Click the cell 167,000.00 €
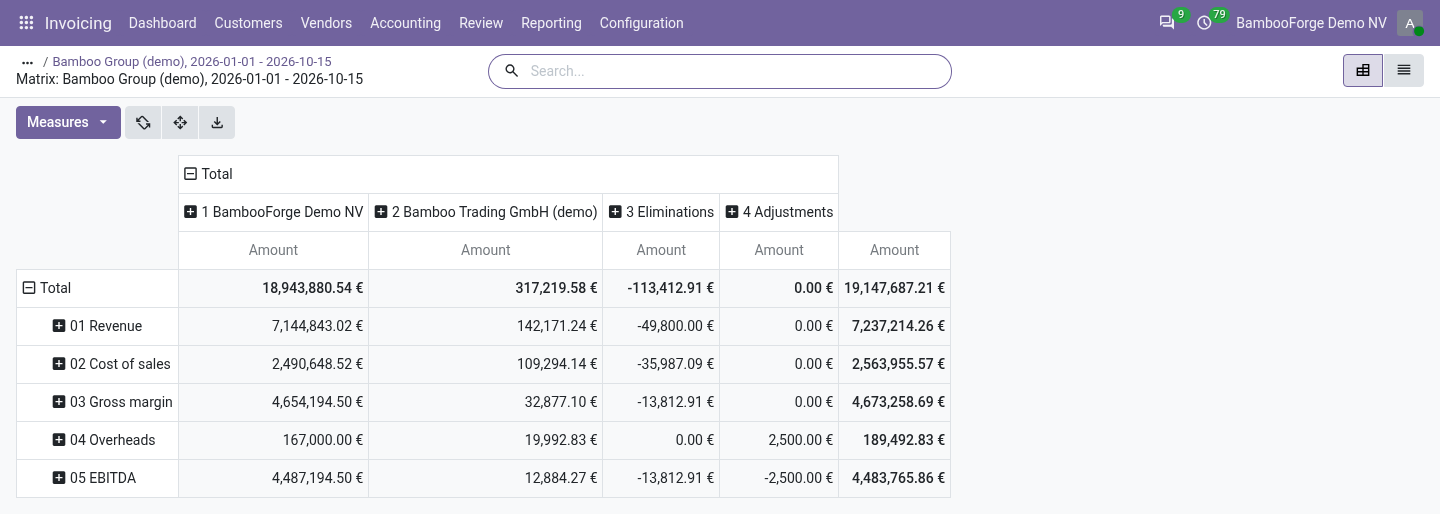This screenshot has width=1440, height=514. pyautogui.click(x=273, y=440)
